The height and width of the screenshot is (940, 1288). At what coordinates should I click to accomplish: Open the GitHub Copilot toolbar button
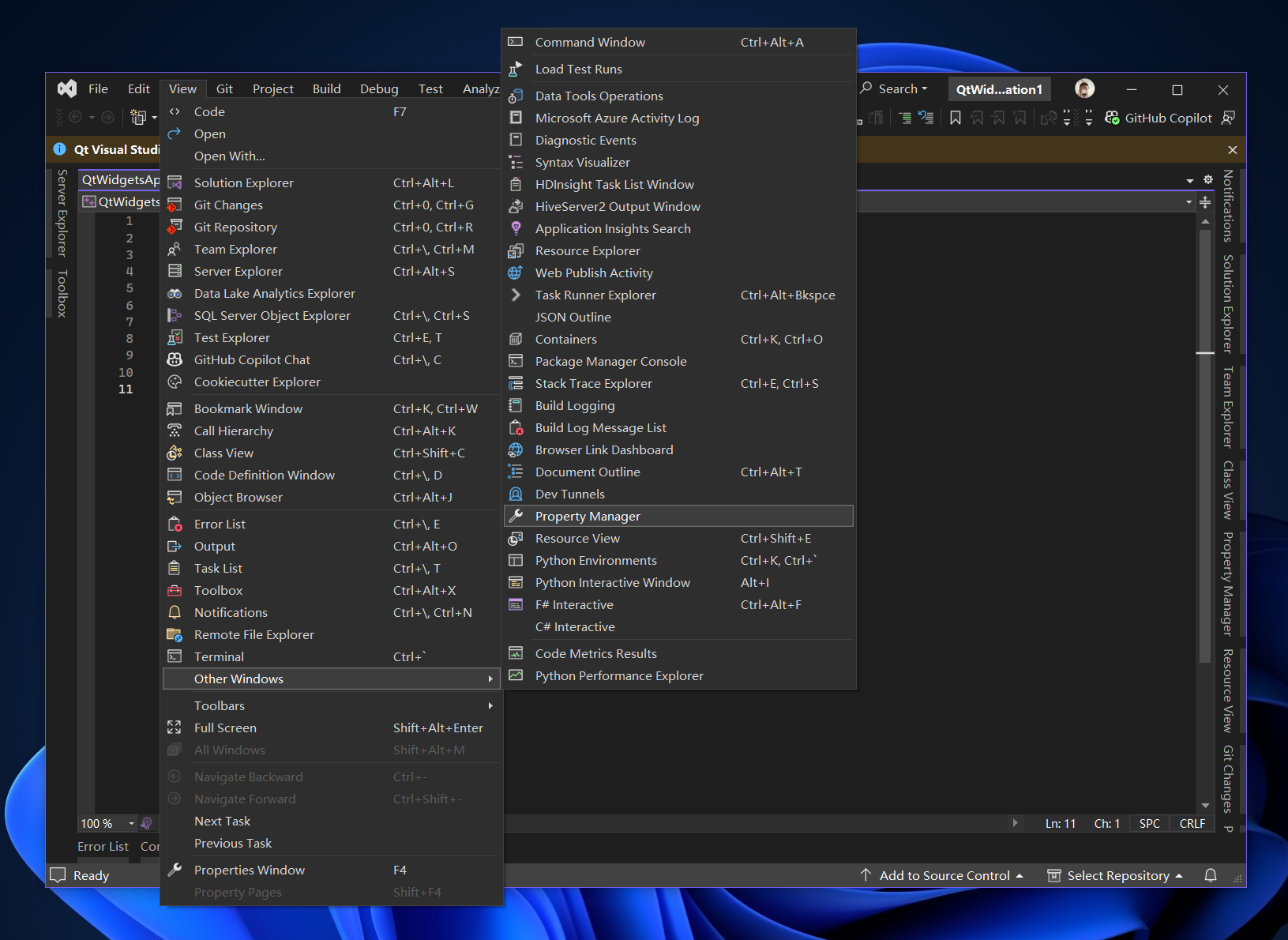1158,118
